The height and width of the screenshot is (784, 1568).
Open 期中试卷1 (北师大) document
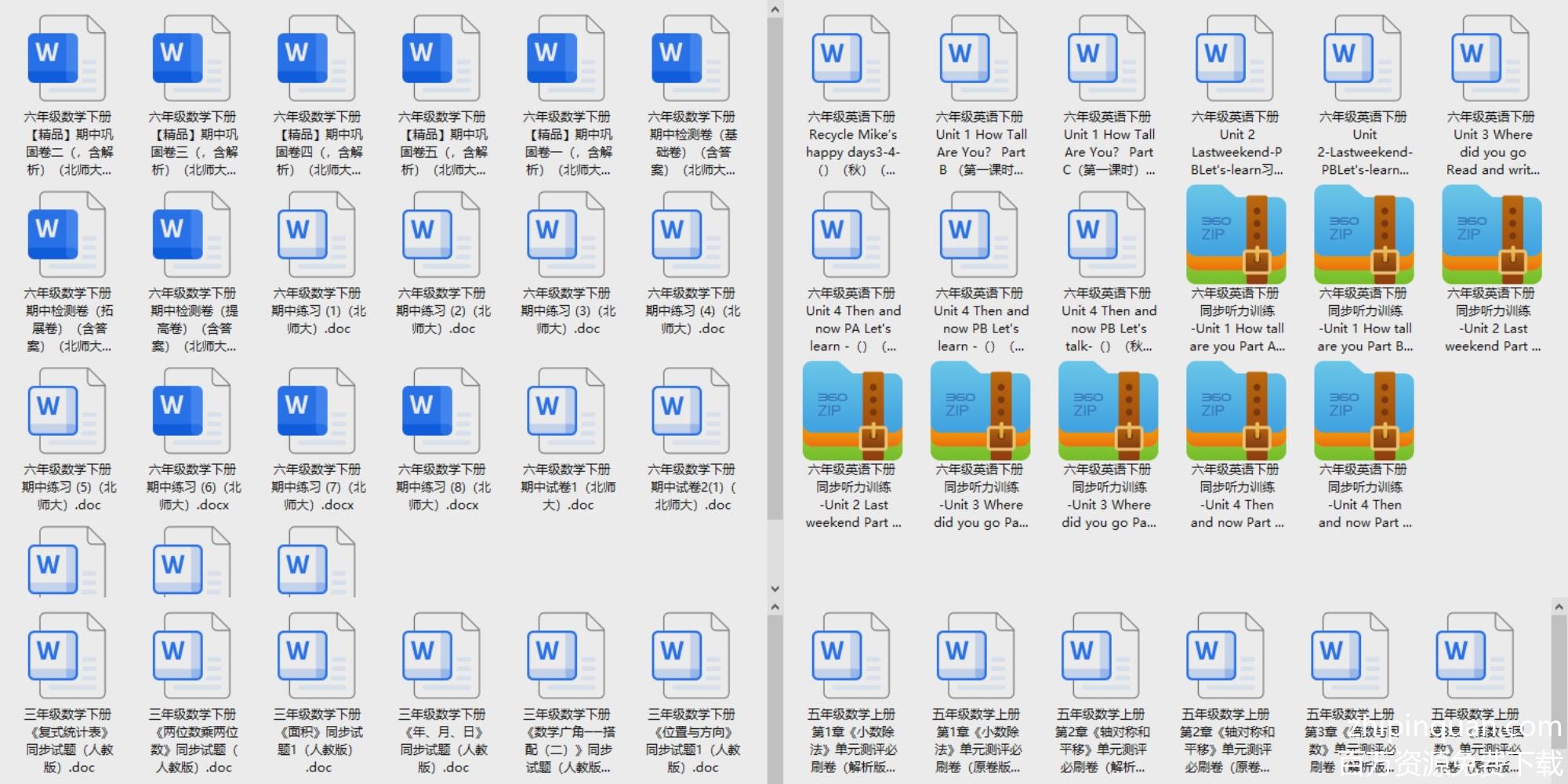coord(566,412)
